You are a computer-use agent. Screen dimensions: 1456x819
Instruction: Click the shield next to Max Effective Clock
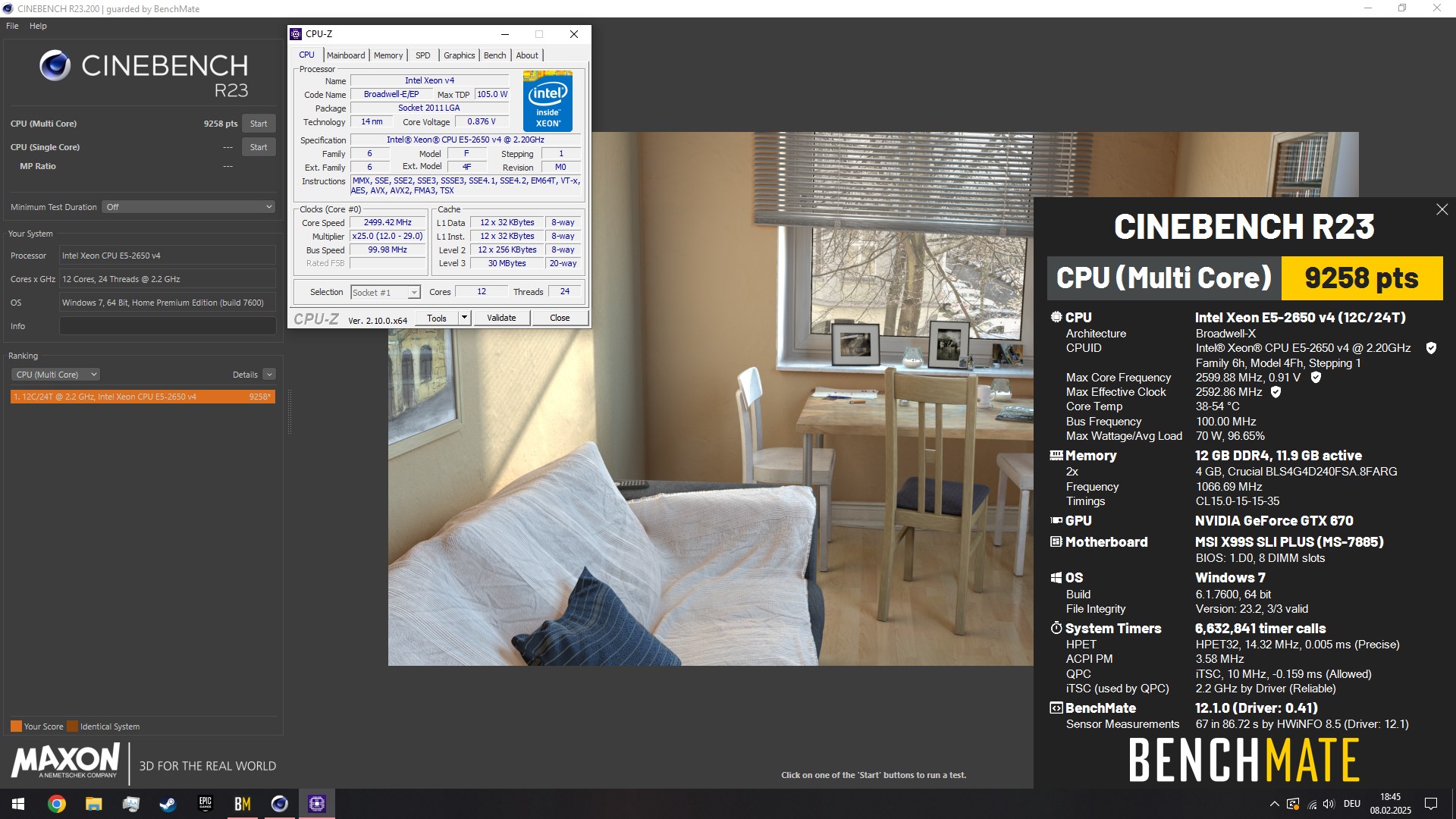(1276, 392)
